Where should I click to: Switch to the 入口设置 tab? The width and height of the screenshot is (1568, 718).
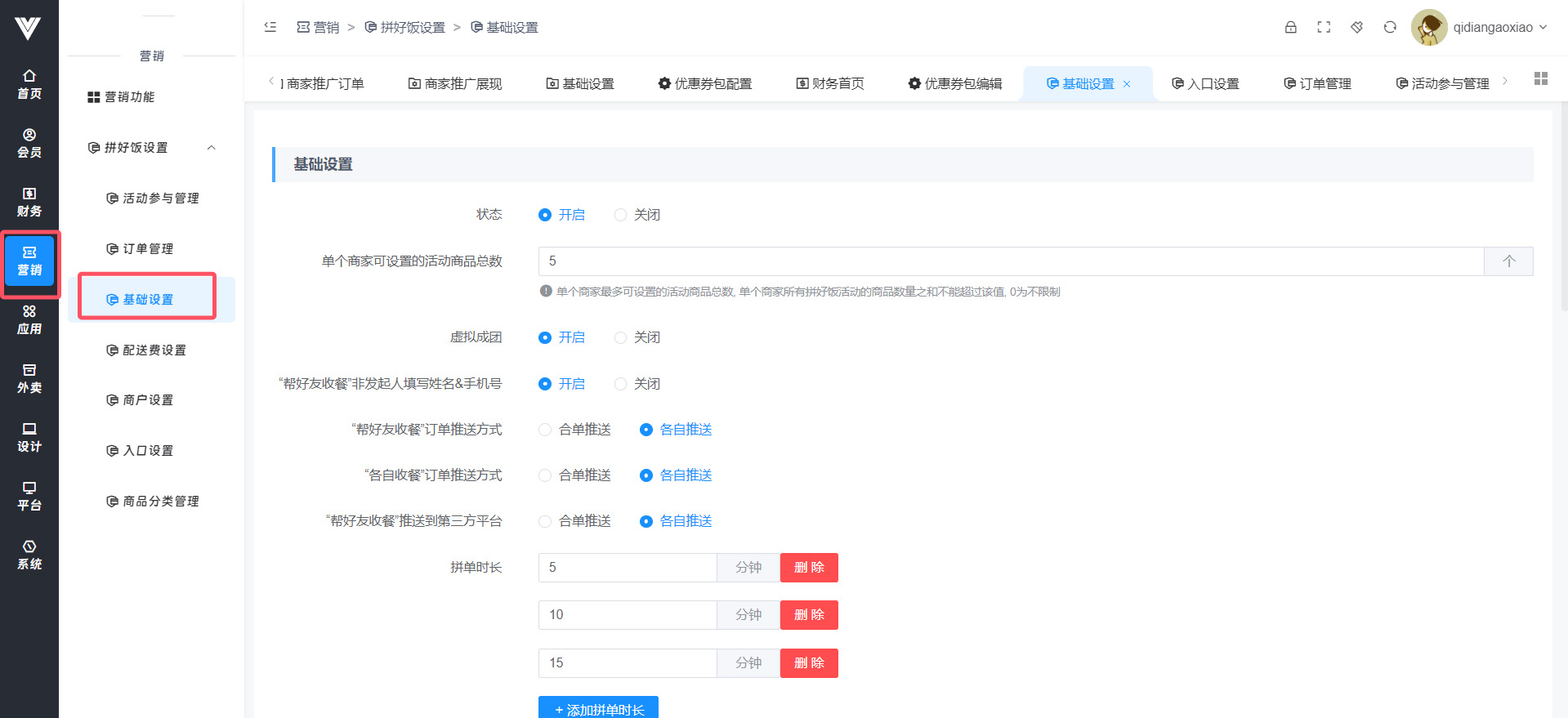1205,83
